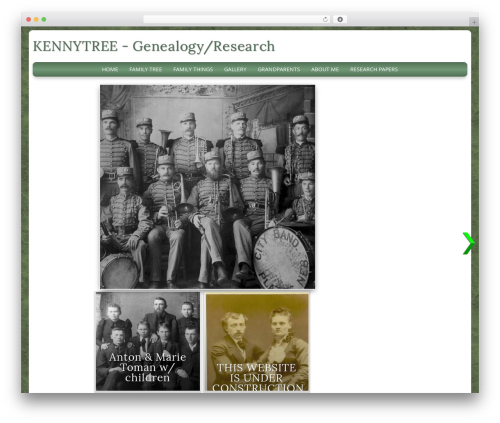Open the HOME menu item

(x=110, y=69)
